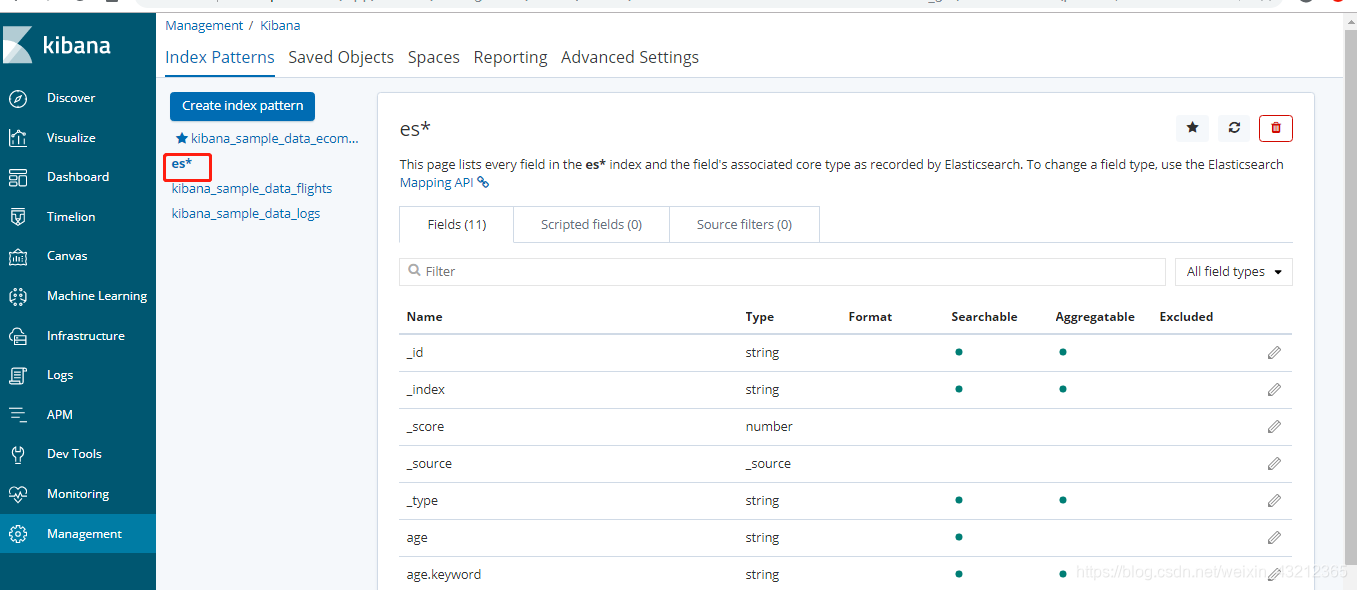Open Machine Learning icon in sidebar
This screenshot has height=590, width=1357.
tap(18, 296)
